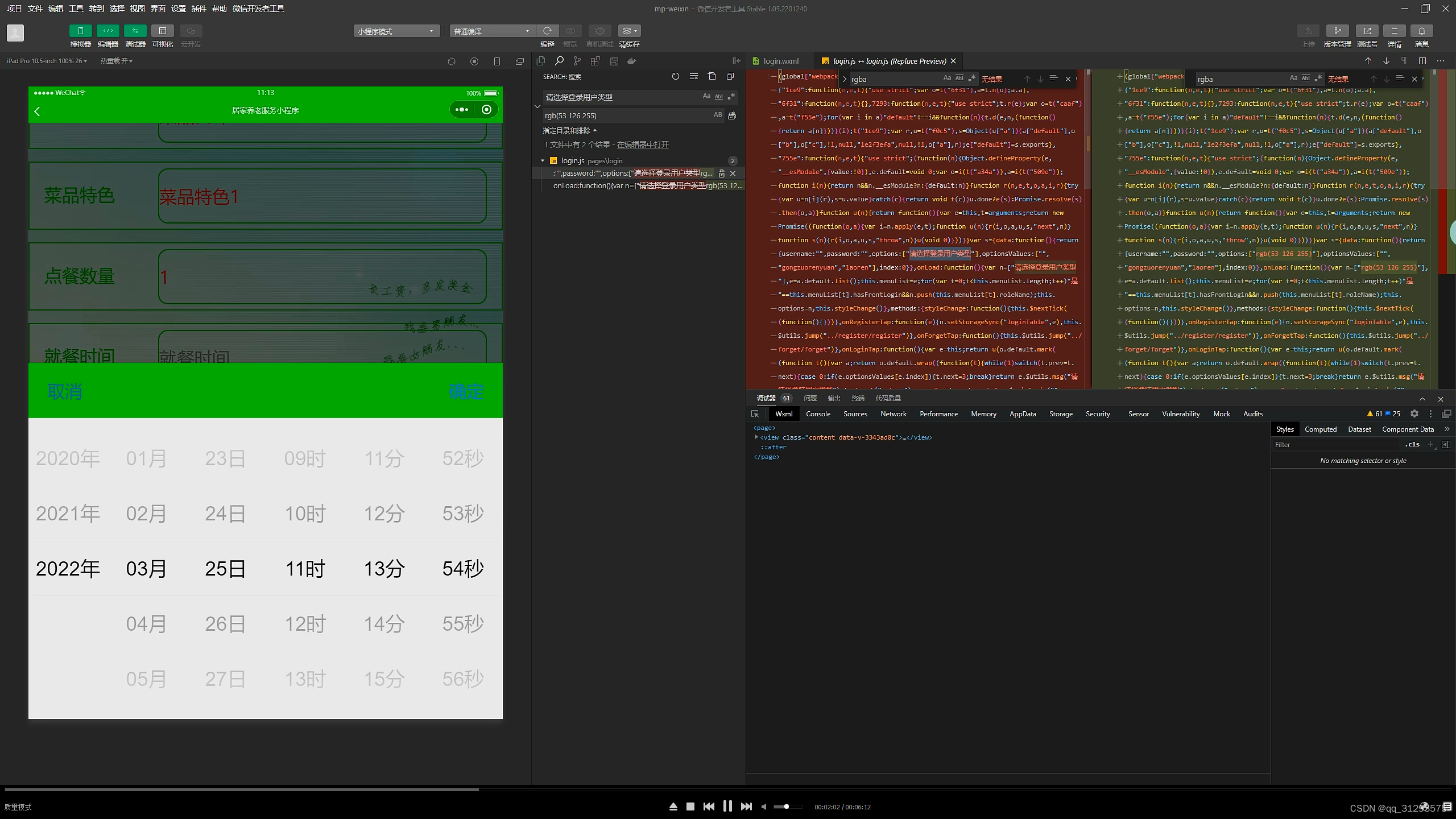Toggle regex option in search input
This screenshot has height=819, width=1456.
731,97
